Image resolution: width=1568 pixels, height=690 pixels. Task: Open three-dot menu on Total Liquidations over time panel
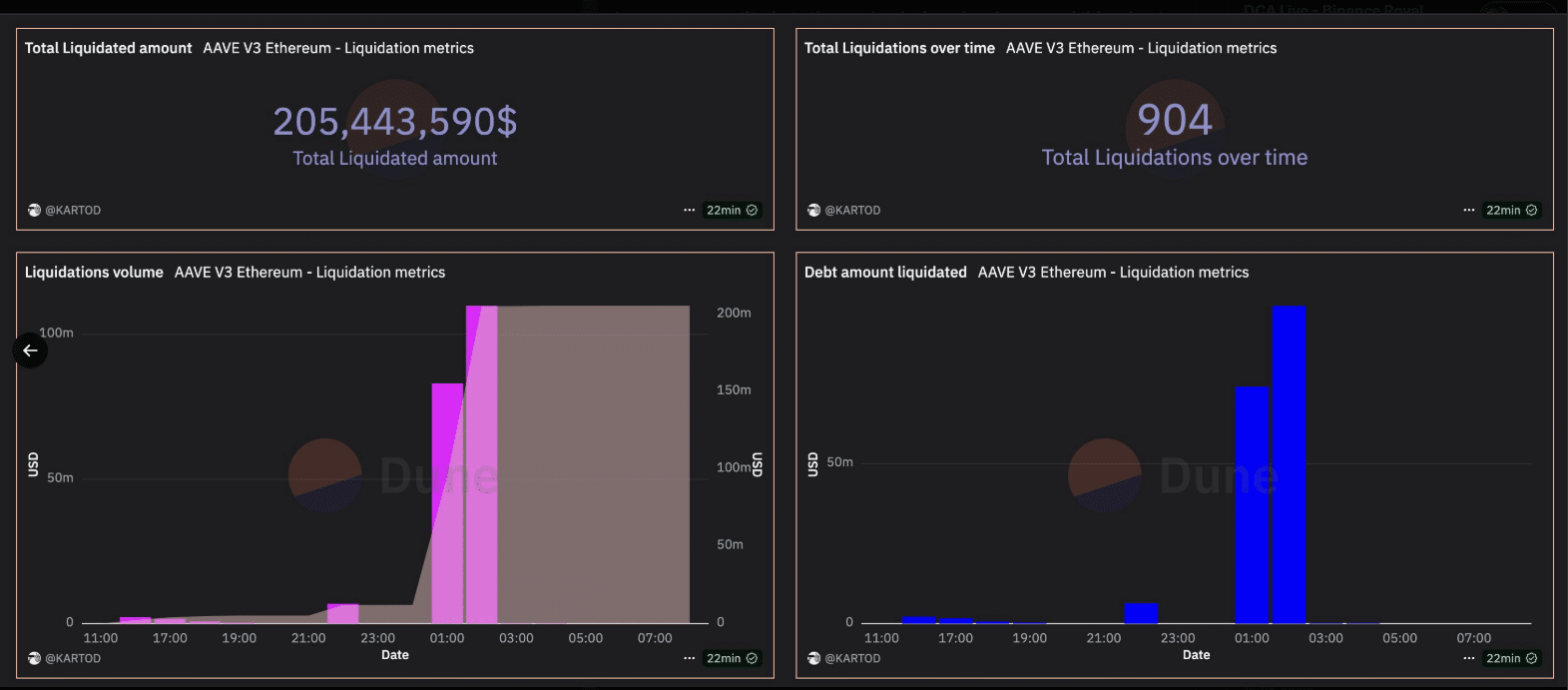tap(1468, 211)
